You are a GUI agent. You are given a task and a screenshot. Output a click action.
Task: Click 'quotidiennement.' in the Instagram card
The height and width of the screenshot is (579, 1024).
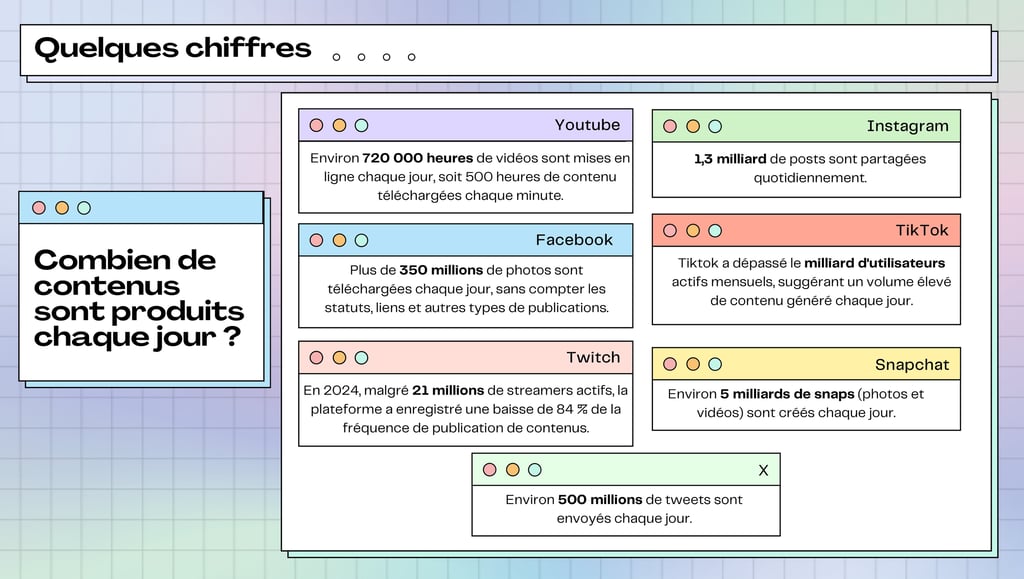pyautogui.click(x=810, y=178)
